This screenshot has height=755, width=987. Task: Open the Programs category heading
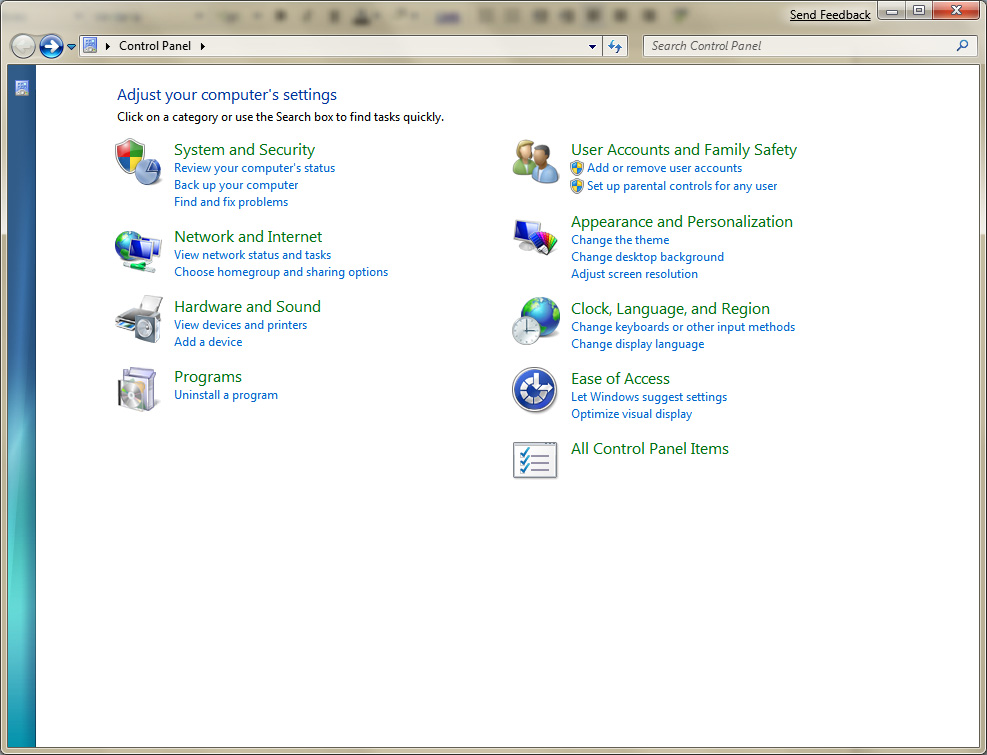point(208,377)
